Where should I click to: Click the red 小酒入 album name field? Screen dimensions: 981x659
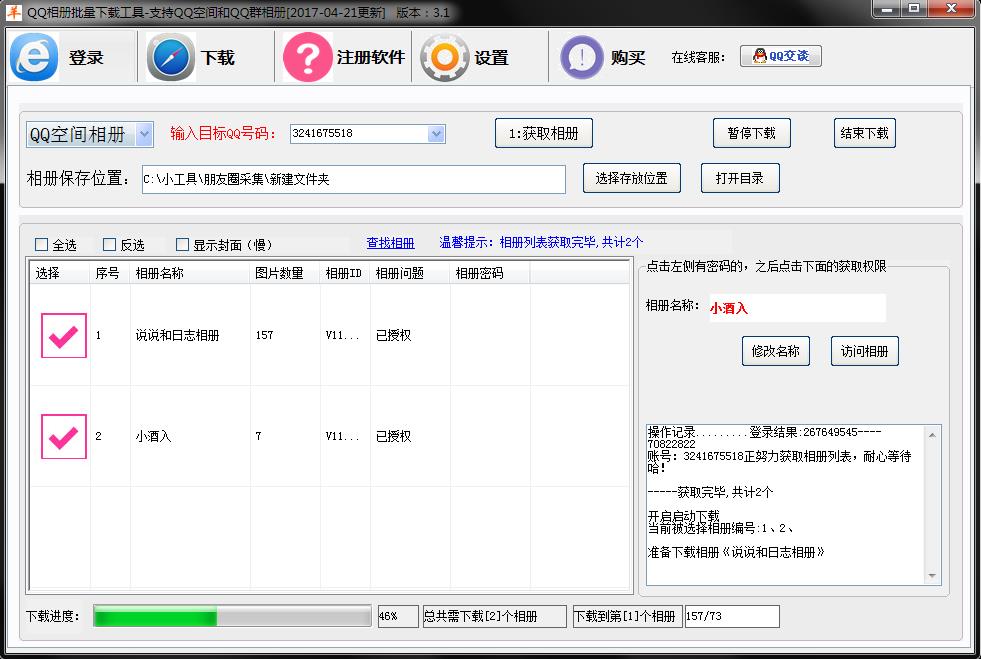pyautogui.click(x=797, y=308)
